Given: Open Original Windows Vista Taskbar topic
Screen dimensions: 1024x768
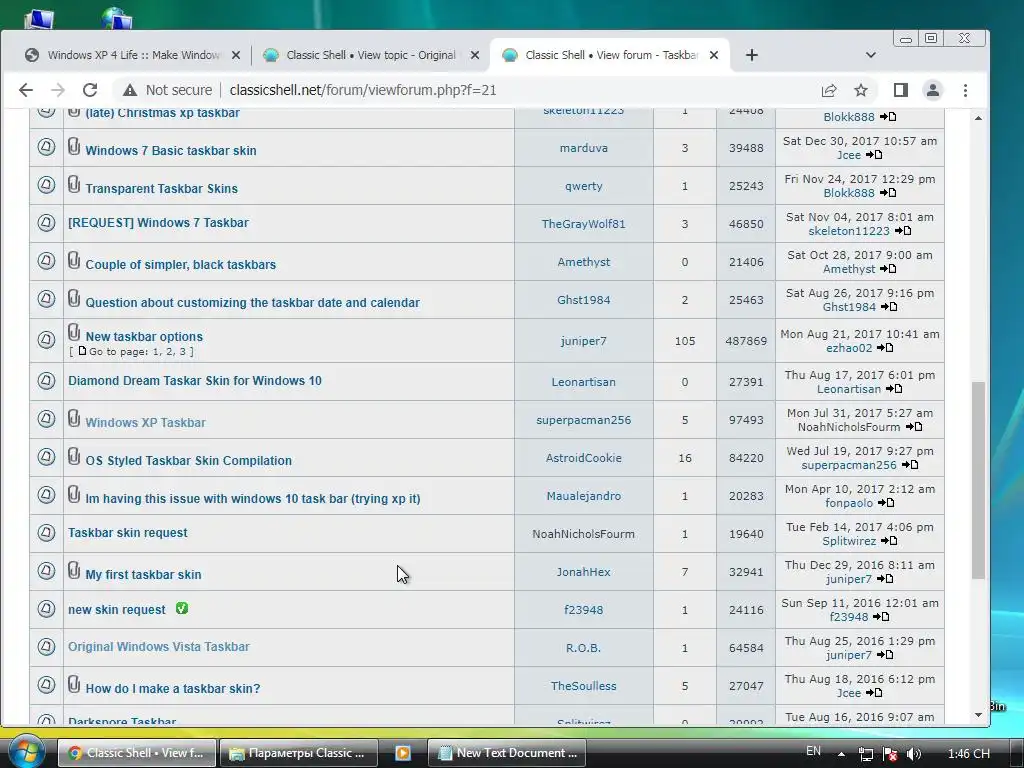Looking at the screenshot, I should click(159, 647).
